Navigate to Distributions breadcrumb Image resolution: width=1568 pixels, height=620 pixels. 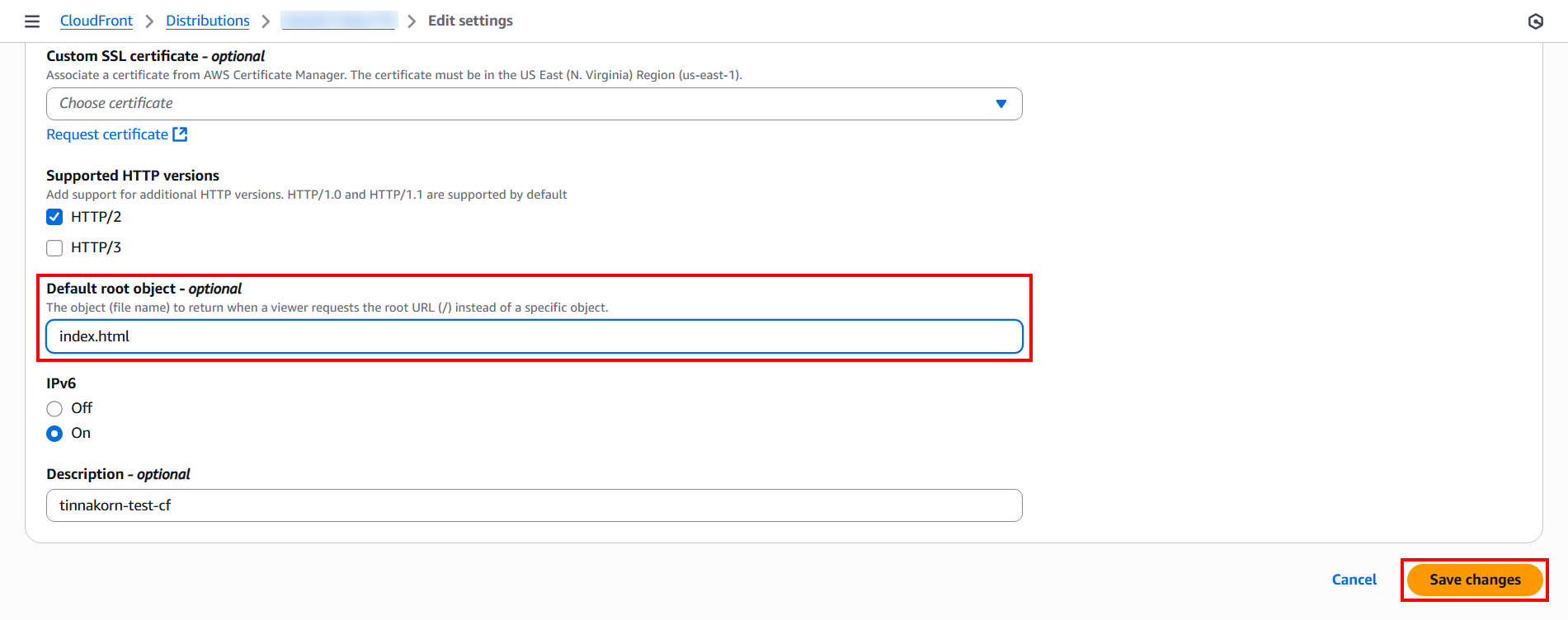[208, 21]
